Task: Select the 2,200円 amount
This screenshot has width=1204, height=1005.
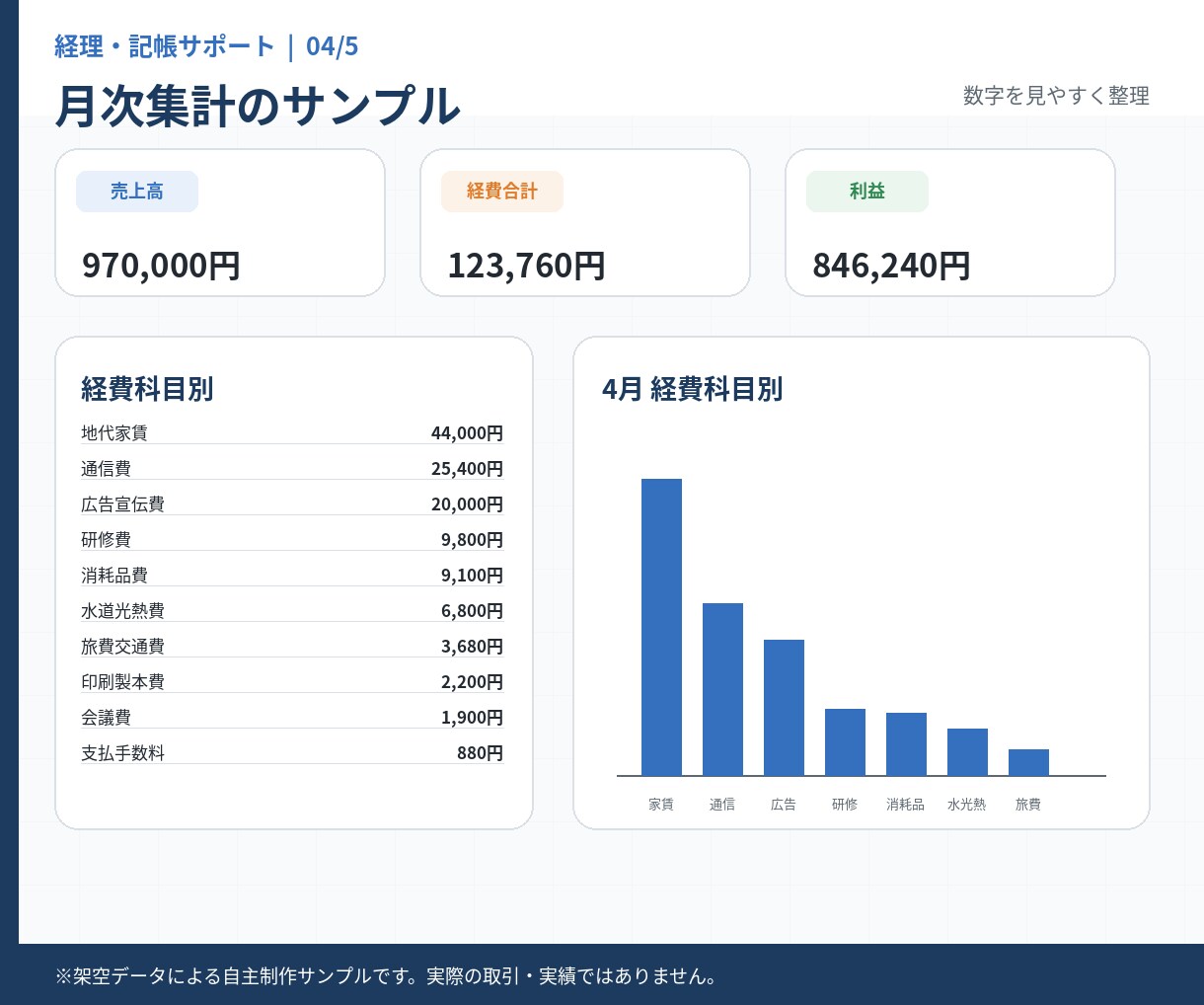Action: [x=472, y=681]
